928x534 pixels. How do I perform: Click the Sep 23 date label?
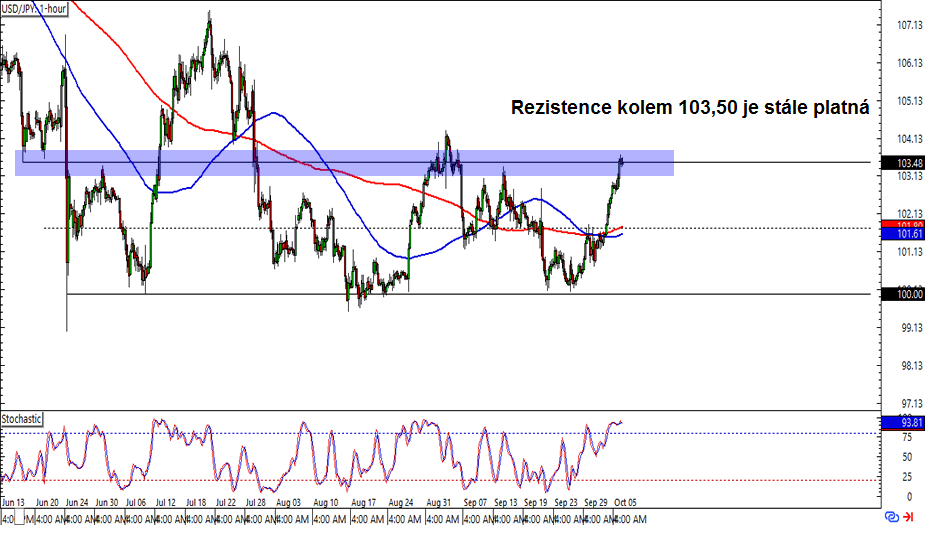[x=566, y=502]
